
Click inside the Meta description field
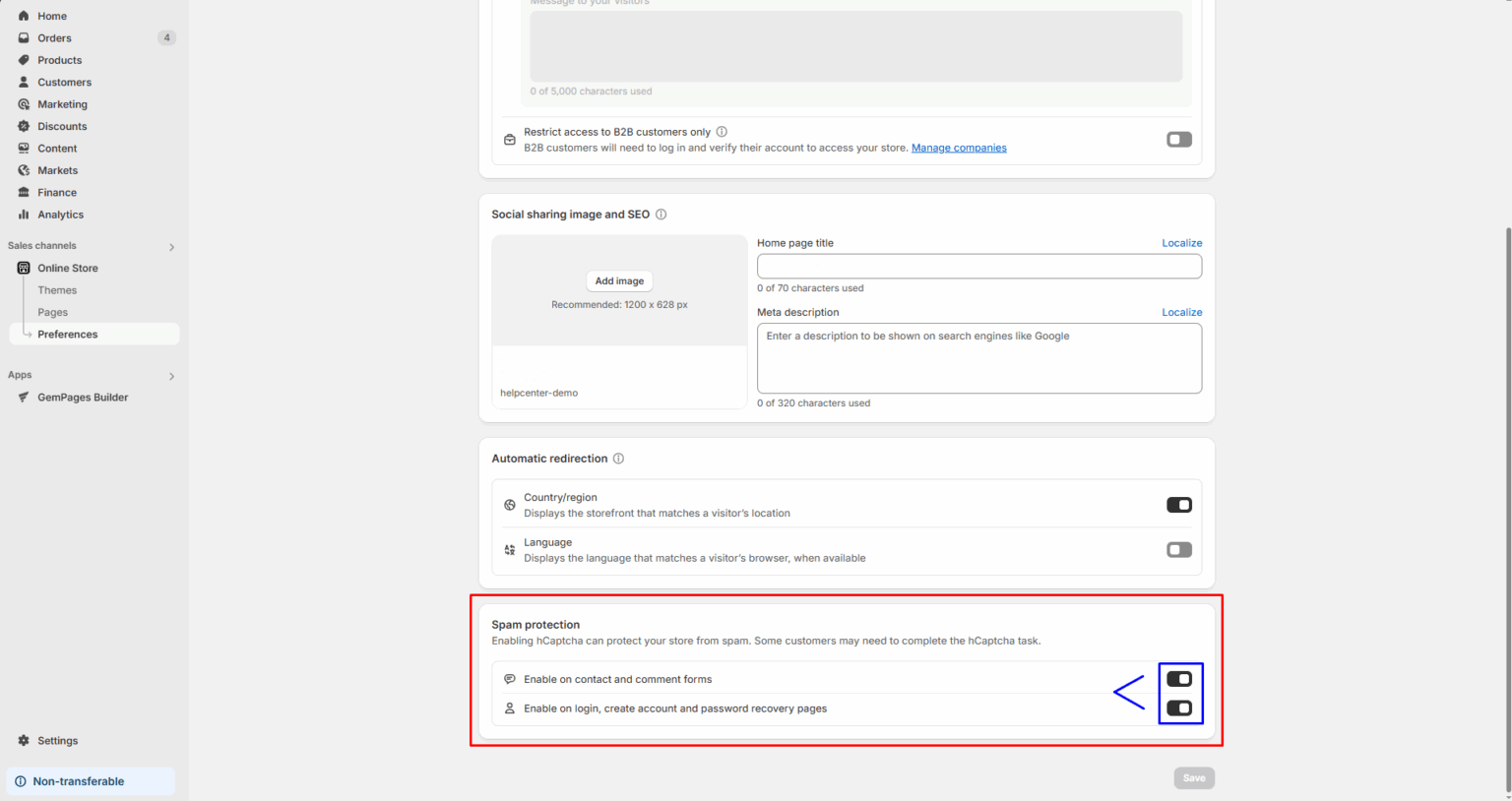pyautogui.click(x=978, y=357)
